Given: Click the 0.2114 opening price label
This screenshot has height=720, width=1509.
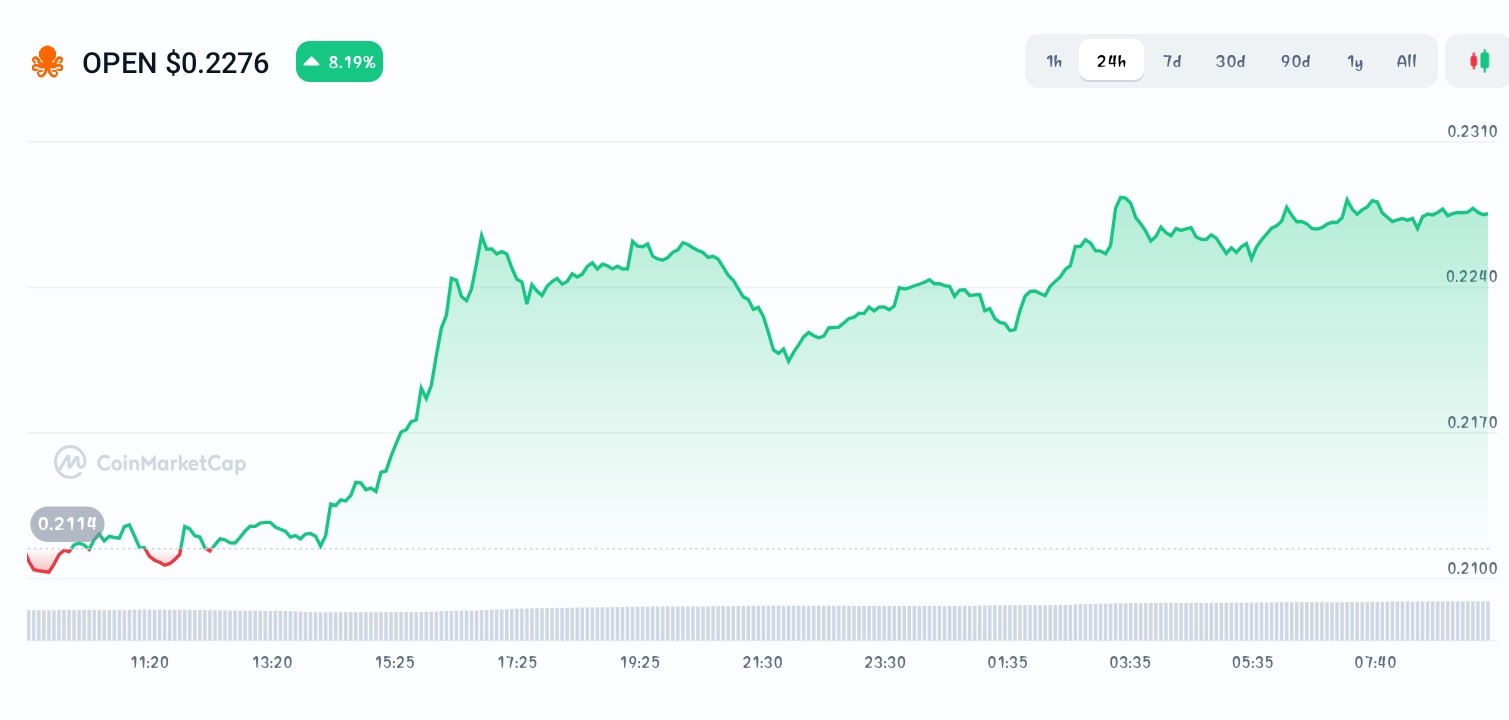Looking at the screenshot, I should tap(67, 524).
